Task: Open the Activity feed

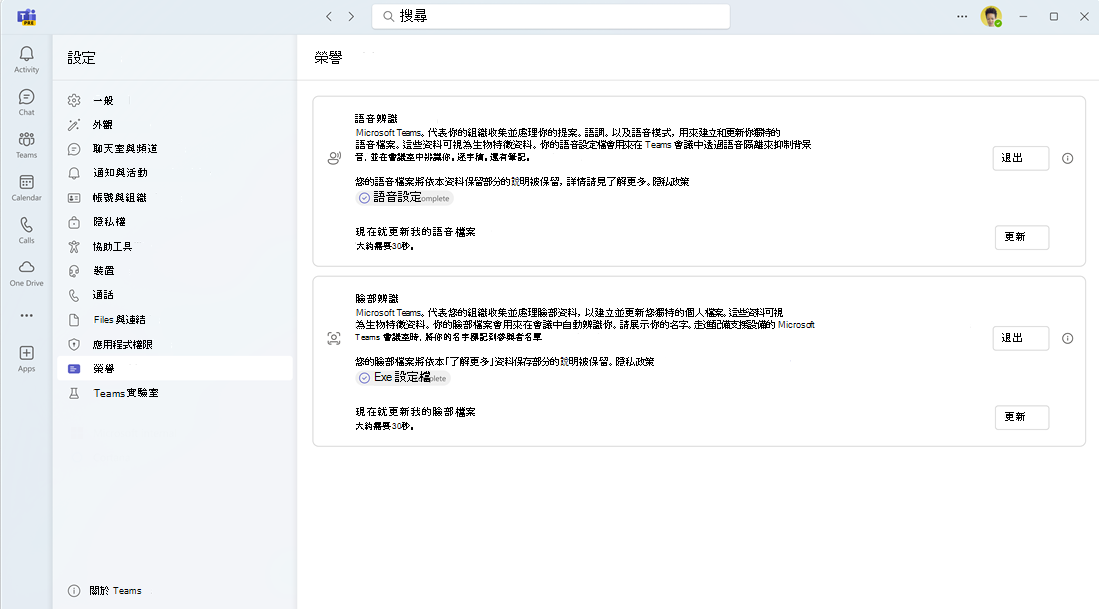Action: (x=27, y=60)
